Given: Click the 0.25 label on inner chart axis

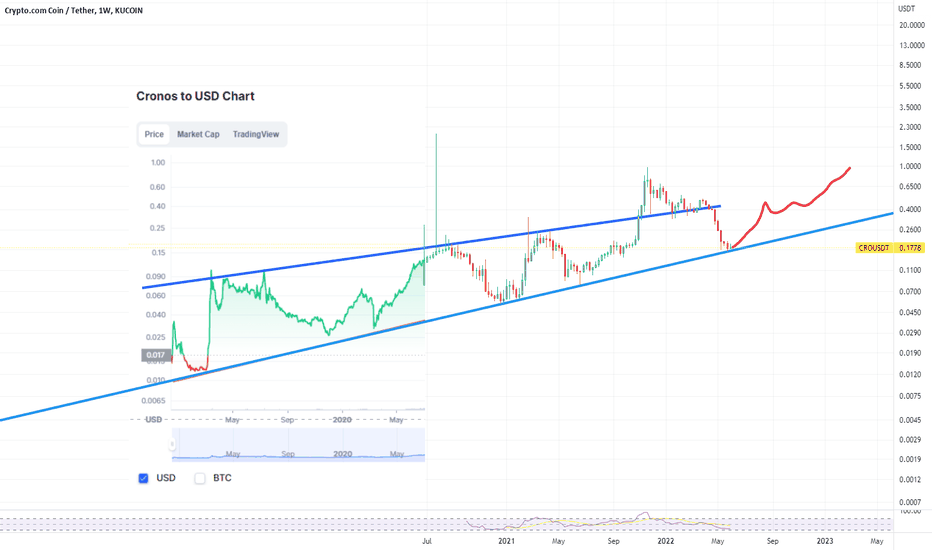Looking at the screenshot, I should (157, 228).
